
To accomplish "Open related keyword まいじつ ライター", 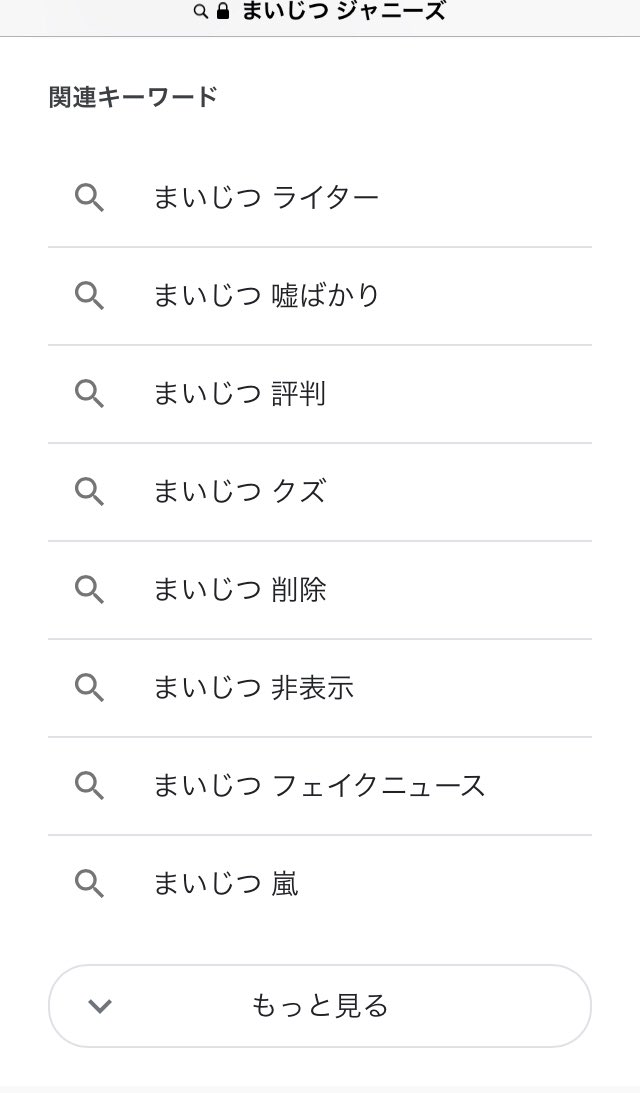I will pyautogui.click(x=266, y=198).
